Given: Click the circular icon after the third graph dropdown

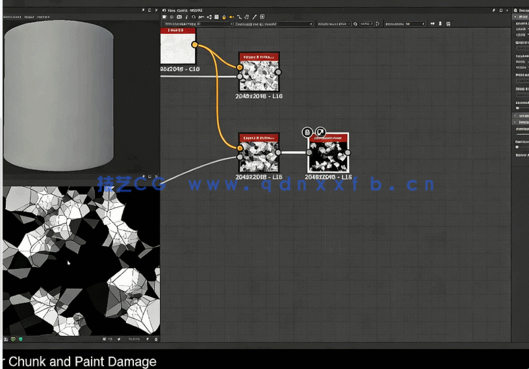Looking at the screenshot, I should click(355, 24).
